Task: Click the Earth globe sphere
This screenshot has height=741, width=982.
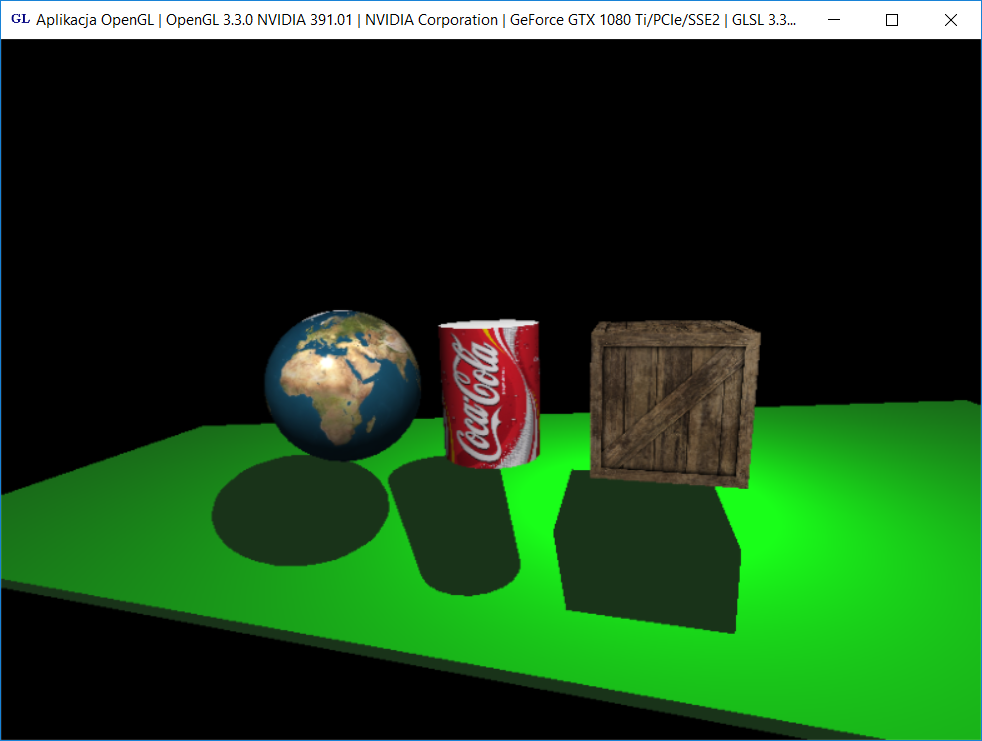Action: 342,384
